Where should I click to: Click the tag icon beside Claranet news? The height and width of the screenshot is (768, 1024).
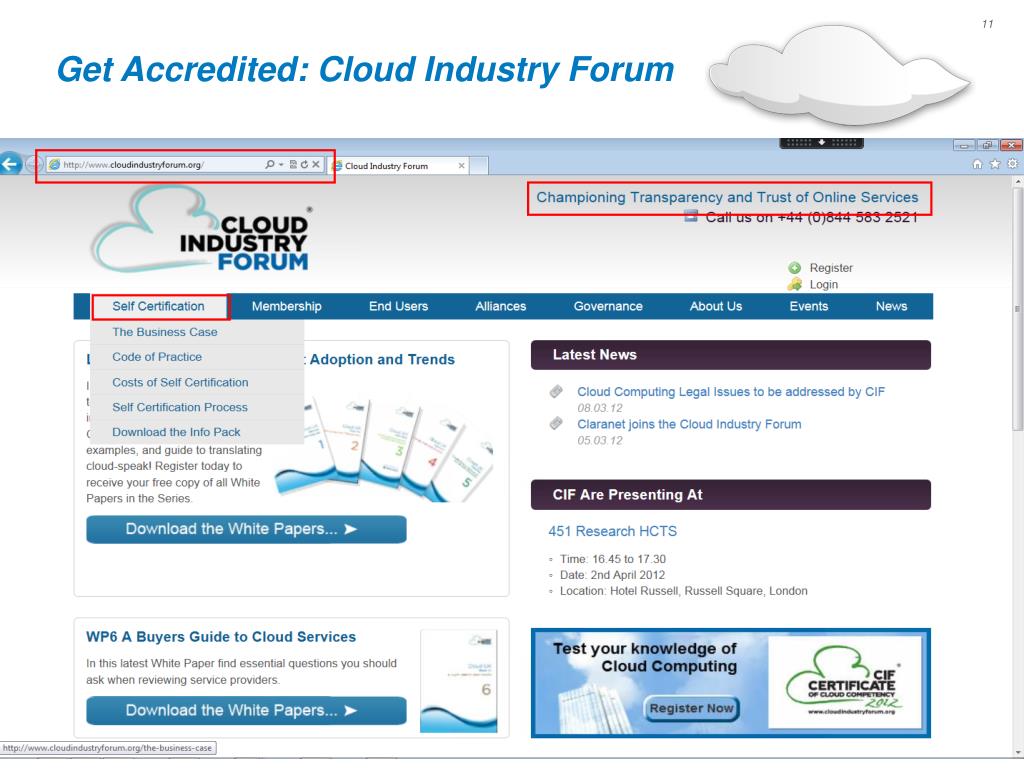(x=556, y=423)
